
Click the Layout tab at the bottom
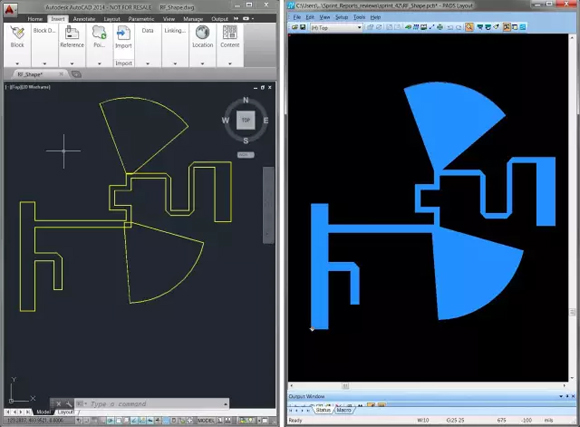tap(65, 412)
